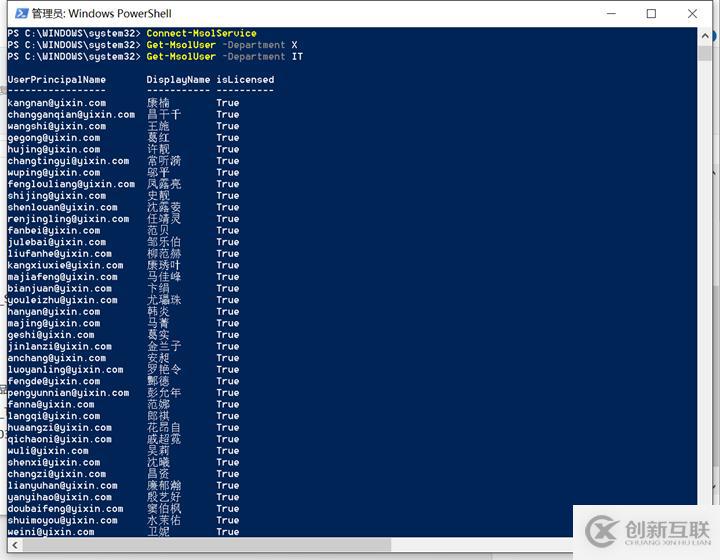Click fanna@yixin.com entry
Screen dimensions: 720x560
coord(51,404)
